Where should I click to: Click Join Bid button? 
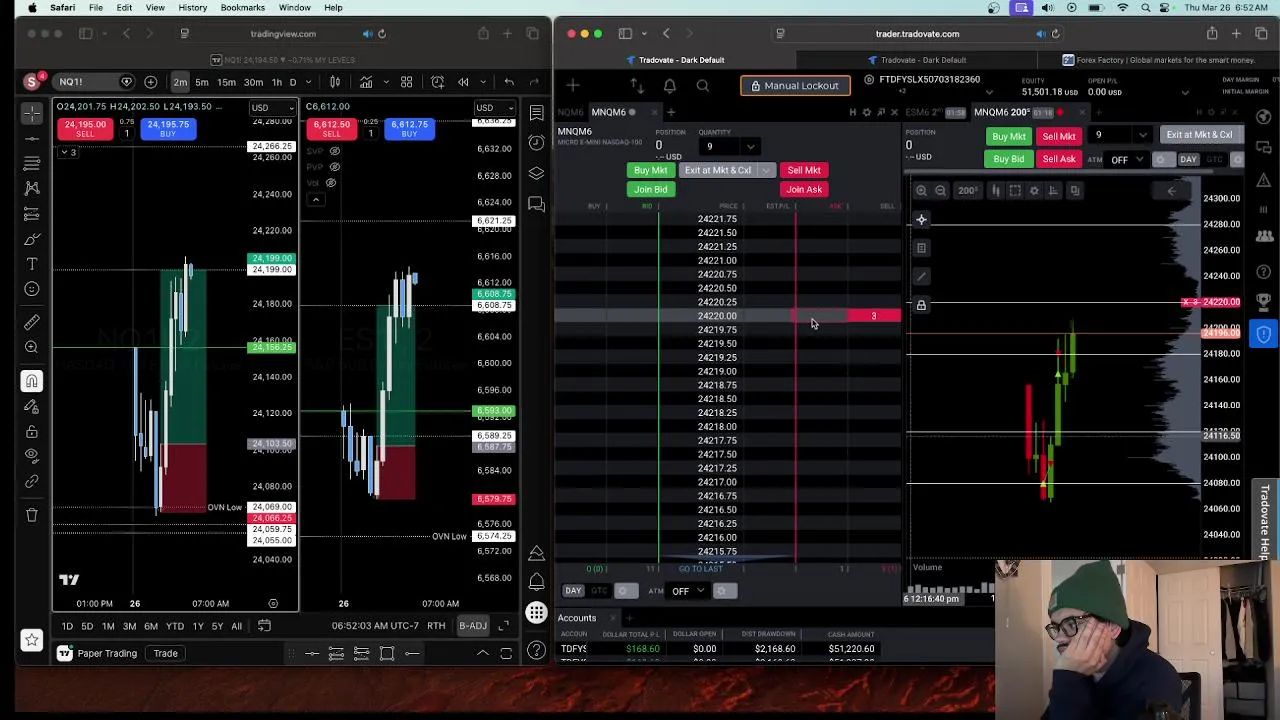[650, 190]
